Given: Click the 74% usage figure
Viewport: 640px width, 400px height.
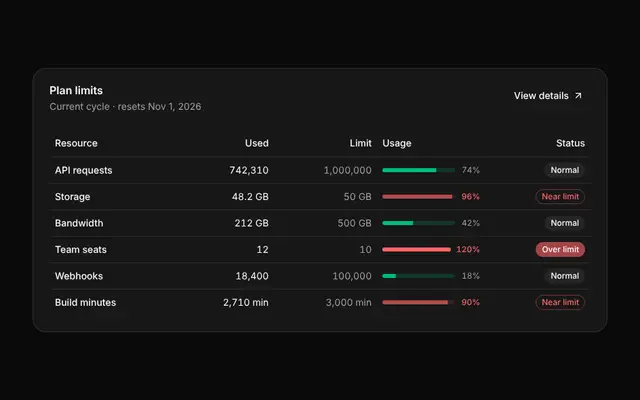Looking at the screenshot, I should [471, 170].
